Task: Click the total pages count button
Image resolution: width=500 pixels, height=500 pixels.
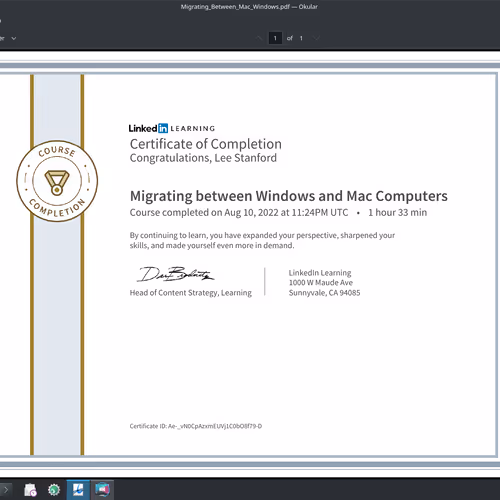Action: pos(301,38)
